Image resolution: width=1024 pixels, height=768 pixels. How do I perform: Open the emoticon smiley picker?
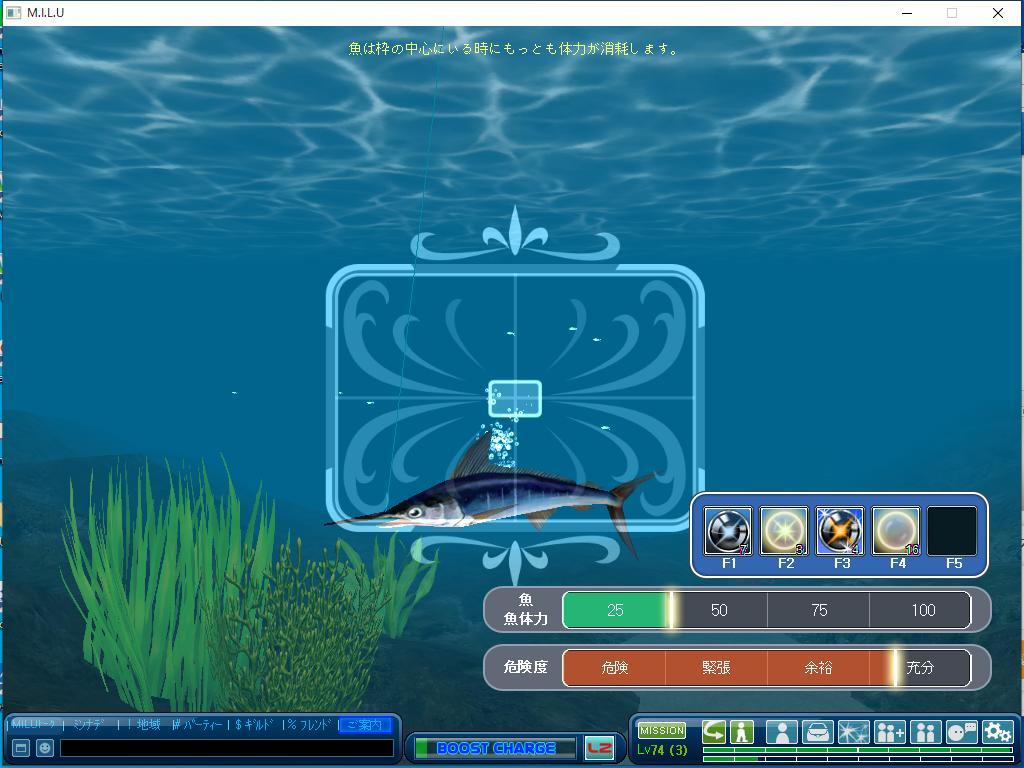45,748
